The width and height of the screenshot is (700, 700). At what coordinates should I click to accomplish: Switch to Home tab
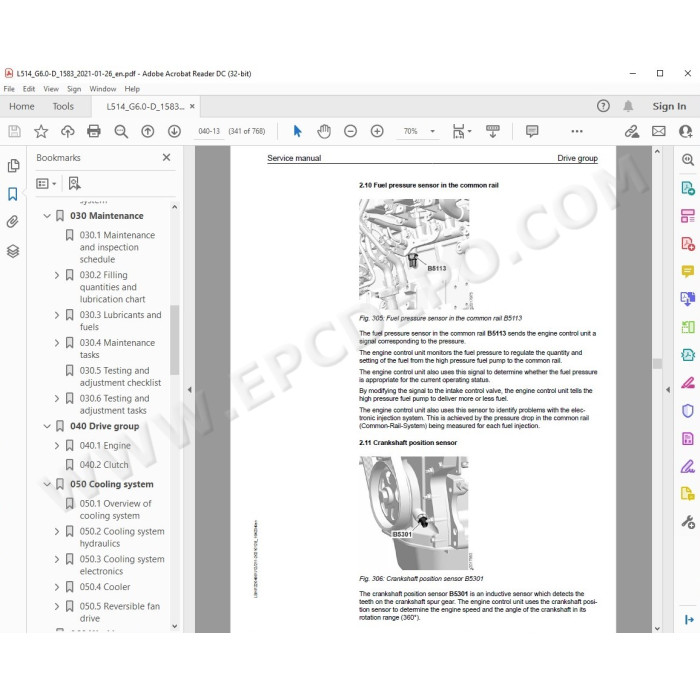click(21, 106)
